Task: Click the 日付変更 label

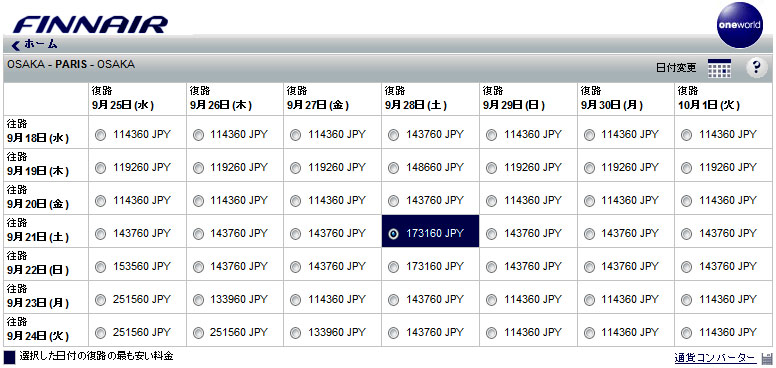Action: point(676,68)
